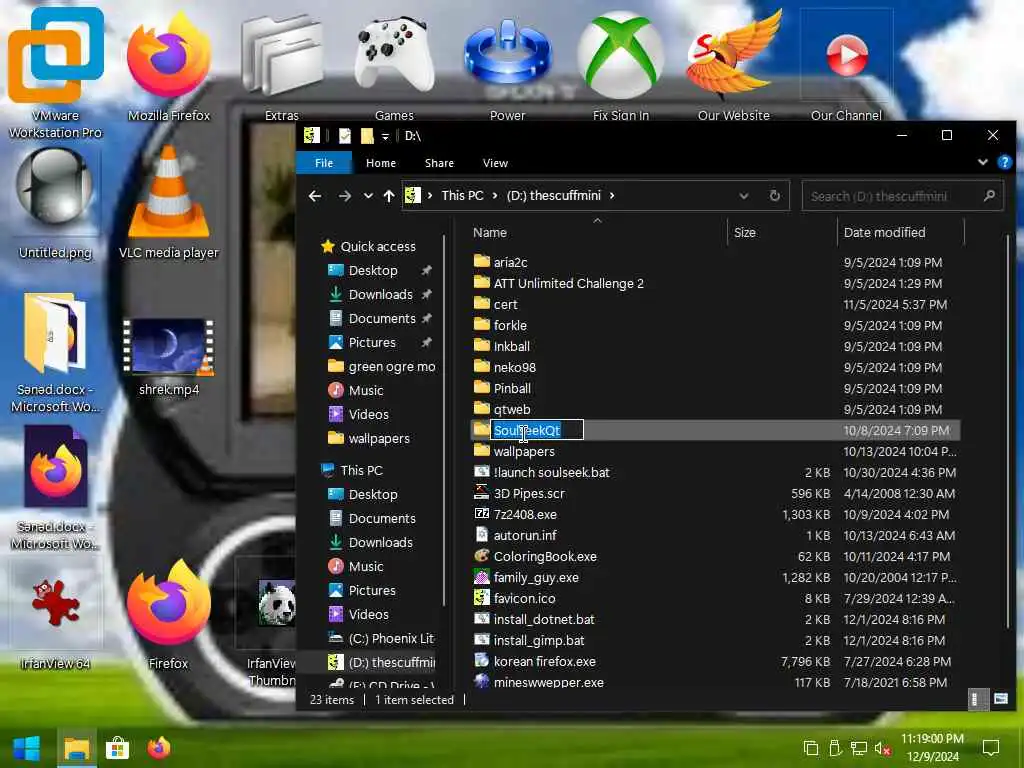
Task: Expand chevron after thescuffmini breadcrumb
Action: pyautogui.click(x=611, y=195)
